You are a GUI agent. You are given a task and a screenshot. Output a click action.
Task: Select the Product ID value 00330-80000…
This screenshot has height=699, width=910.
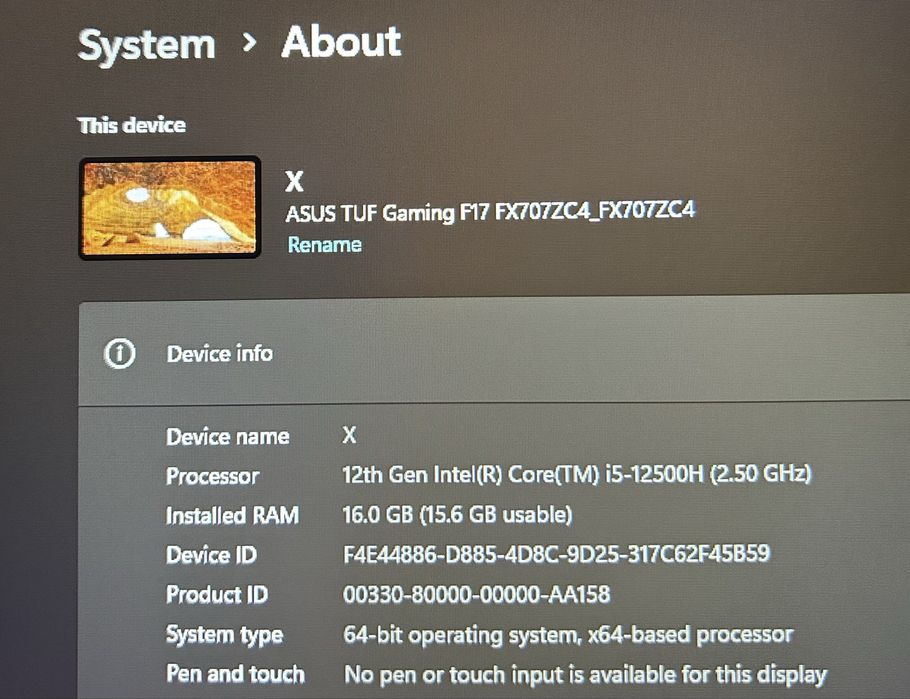pyautogui.click(x=476, y=594)
